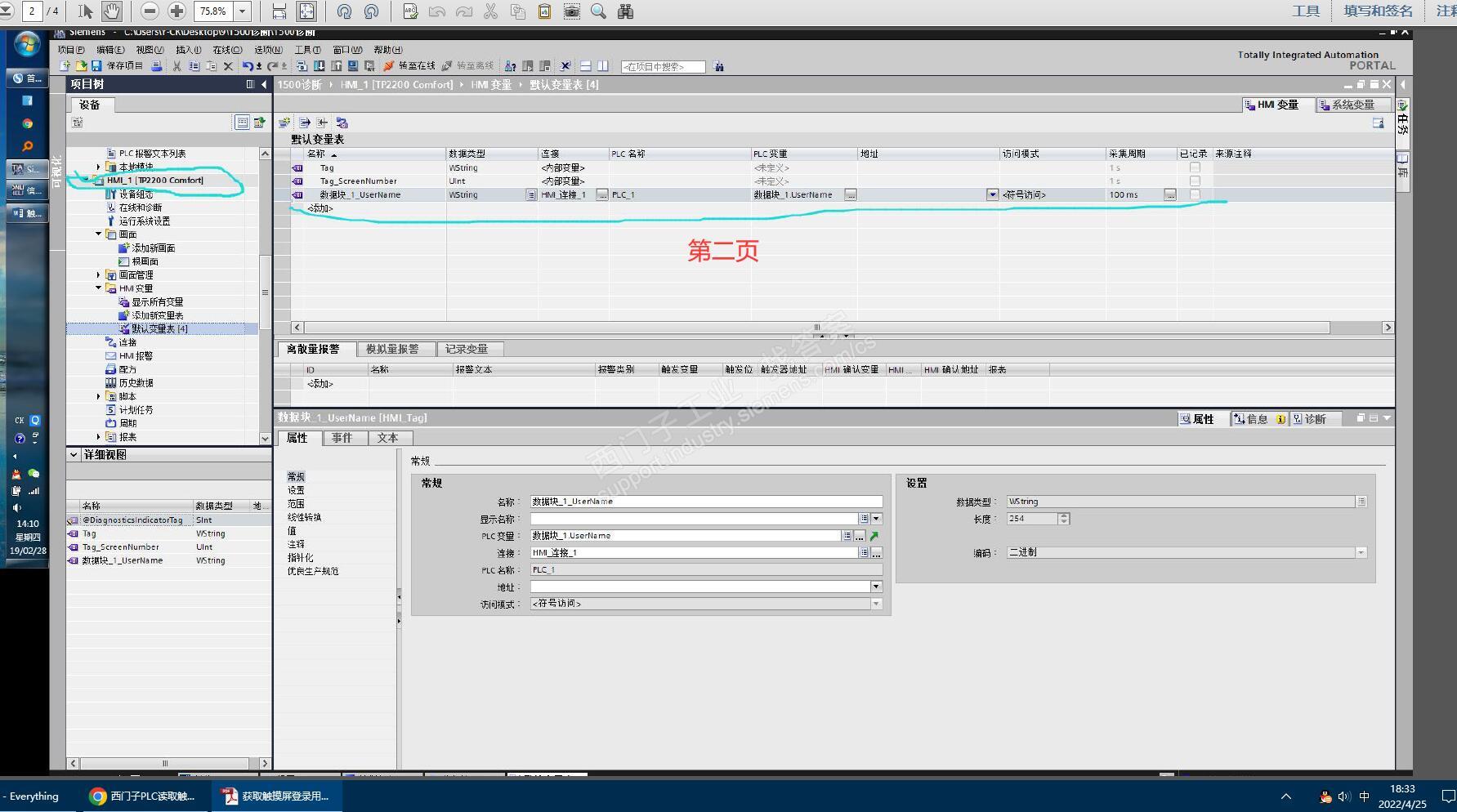This screenshot has width=1457, height=812.
Task: Click the delete X icon in TIA toolbar
Action: pyautogui.click(x=228, y=66)
